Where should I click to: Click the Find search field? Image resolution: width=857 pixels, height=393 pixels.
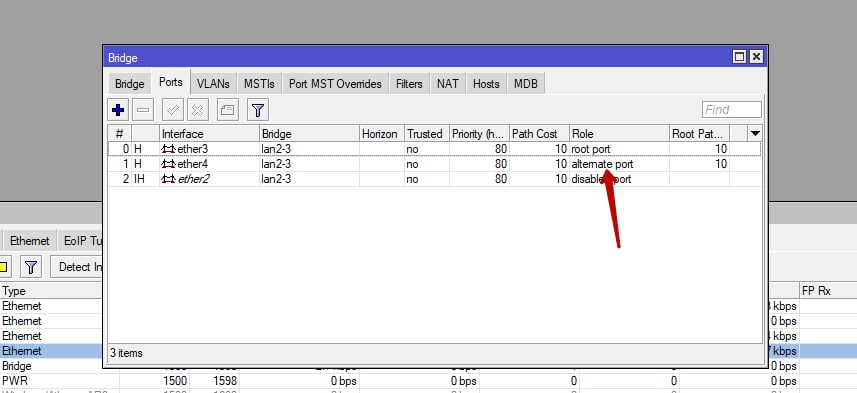[731, 110]
